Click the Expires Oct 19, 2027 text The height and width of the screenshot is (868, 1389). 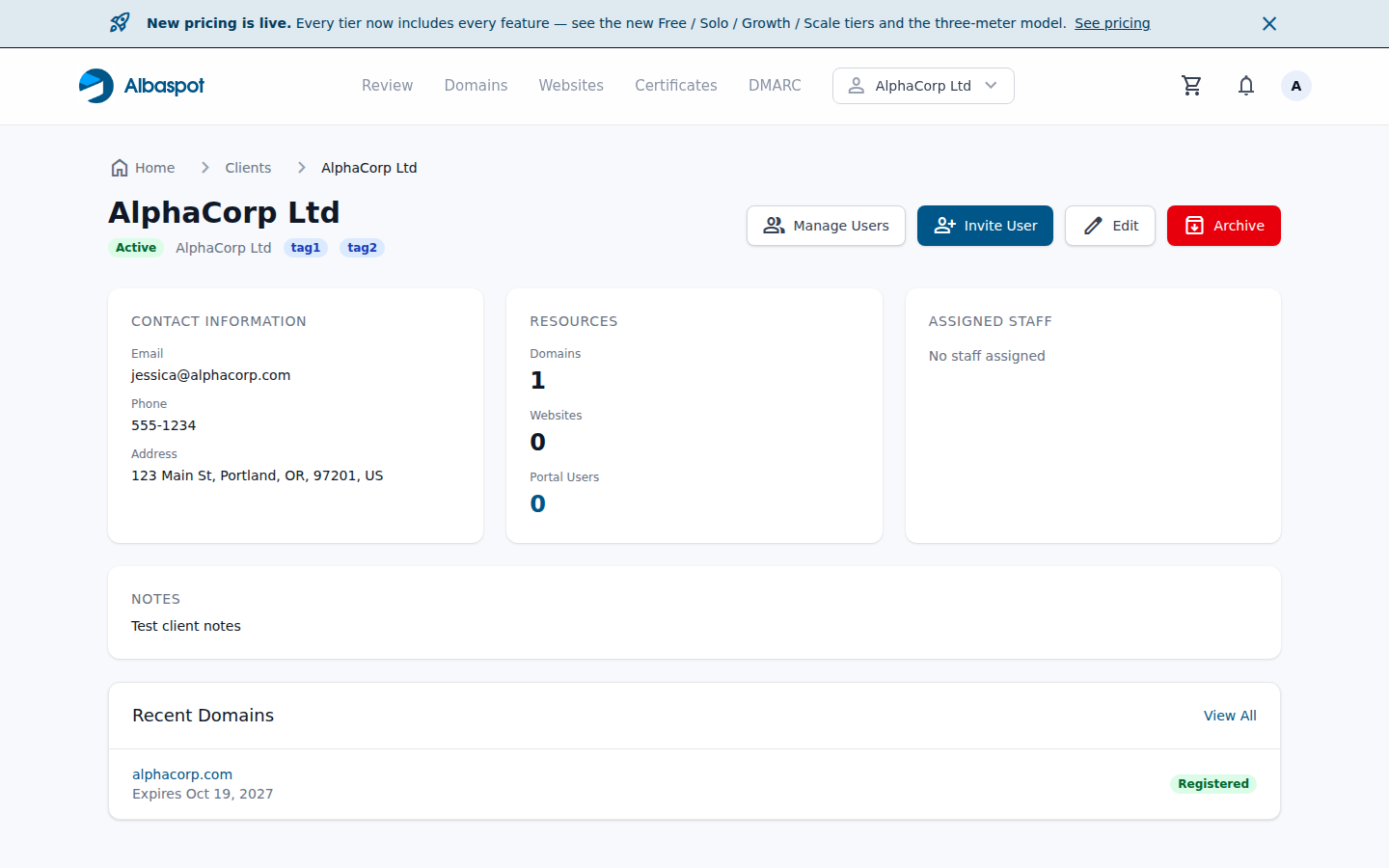click(x=203, y=794)
